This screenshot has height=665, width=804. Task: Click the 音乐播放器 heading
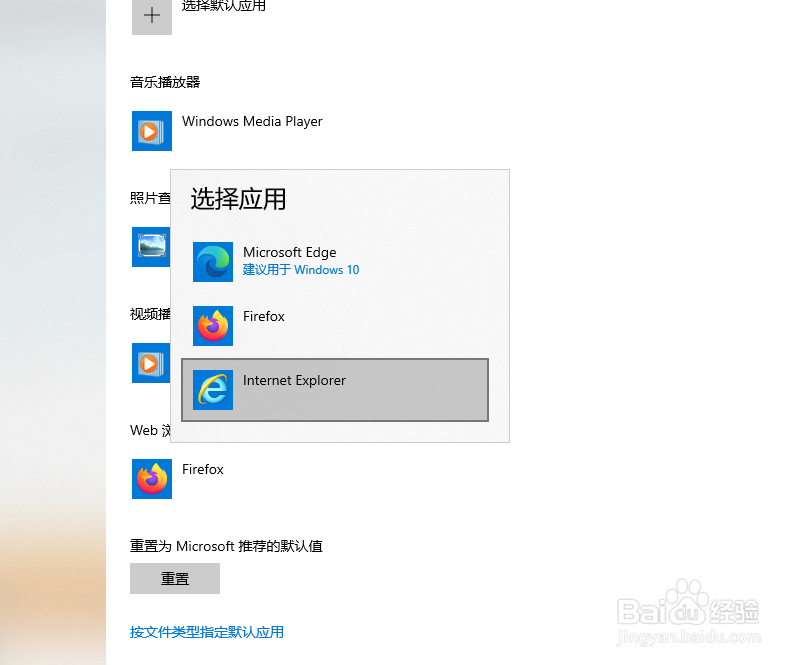(x=165, y=82)
